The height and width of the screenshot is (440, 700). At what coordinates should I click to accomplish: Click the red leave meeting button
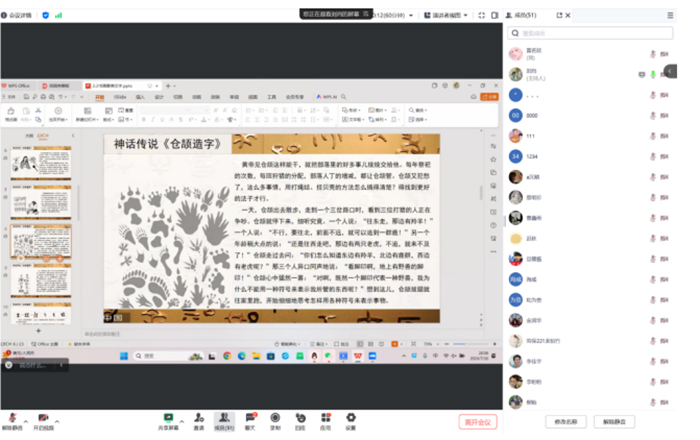tap(478, 422)
